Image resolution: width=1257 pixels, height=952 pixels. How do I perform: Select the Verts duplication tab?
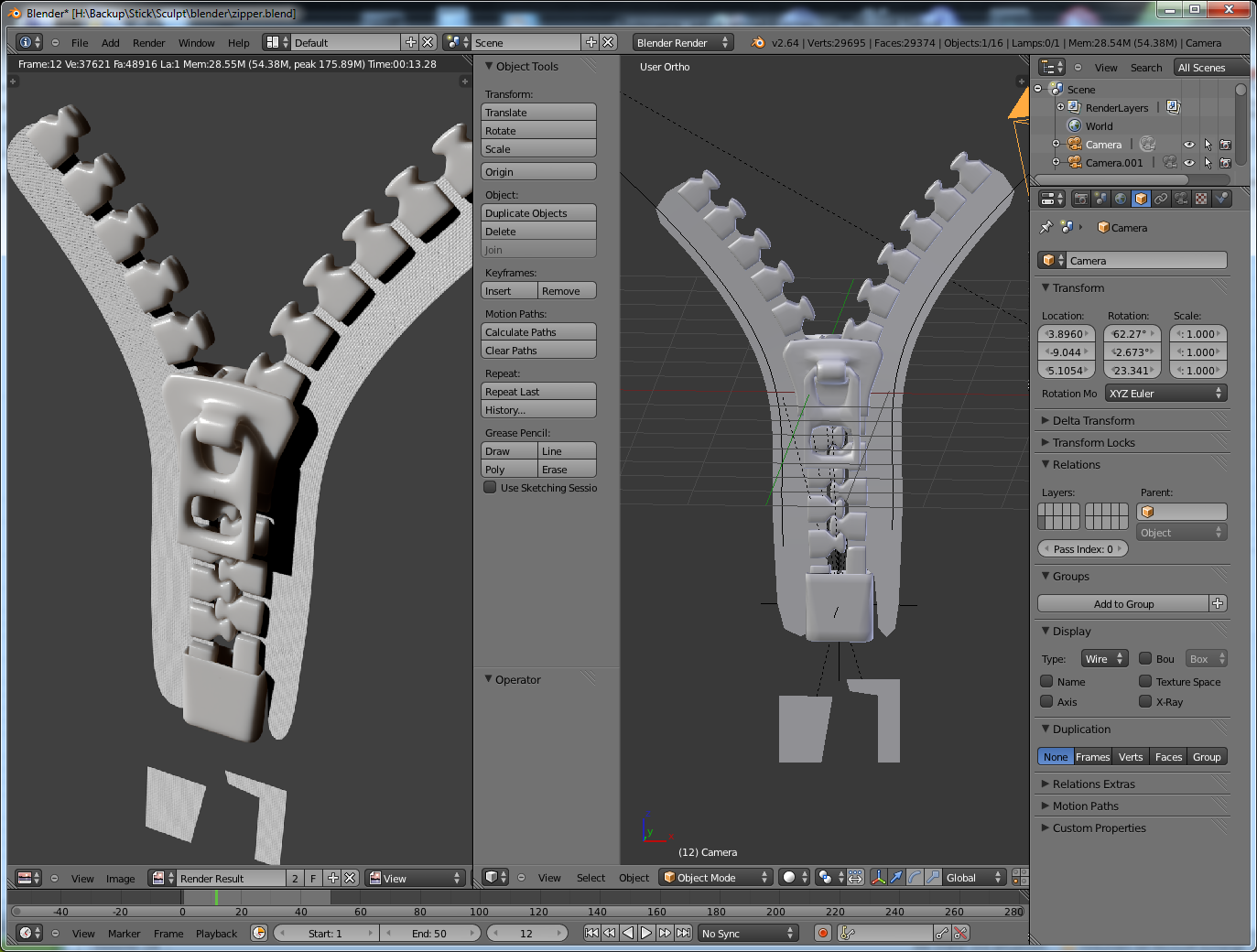click(1131, 757)
